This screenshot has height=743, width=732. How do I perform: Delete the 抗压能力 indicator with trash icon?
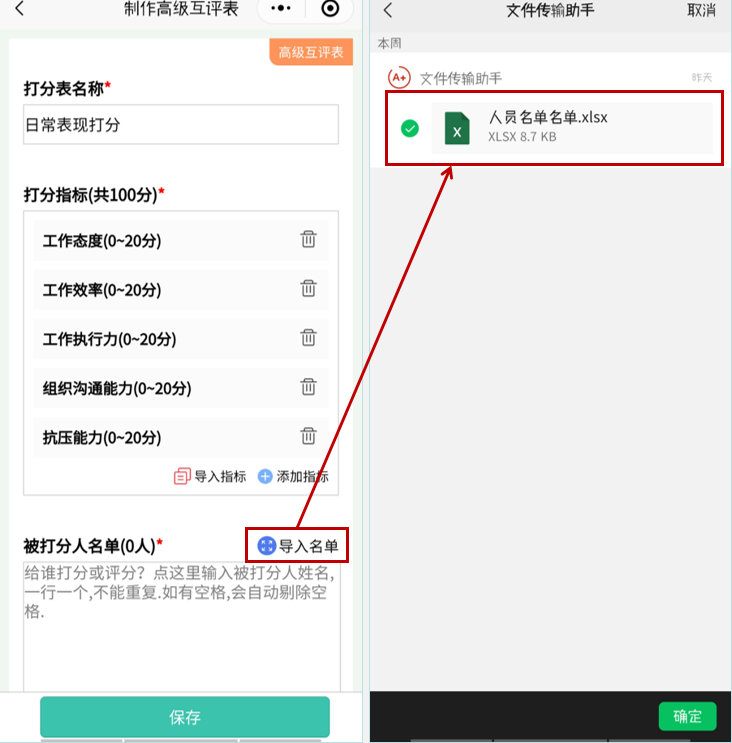pyautogui.click(x=308, y=436)
